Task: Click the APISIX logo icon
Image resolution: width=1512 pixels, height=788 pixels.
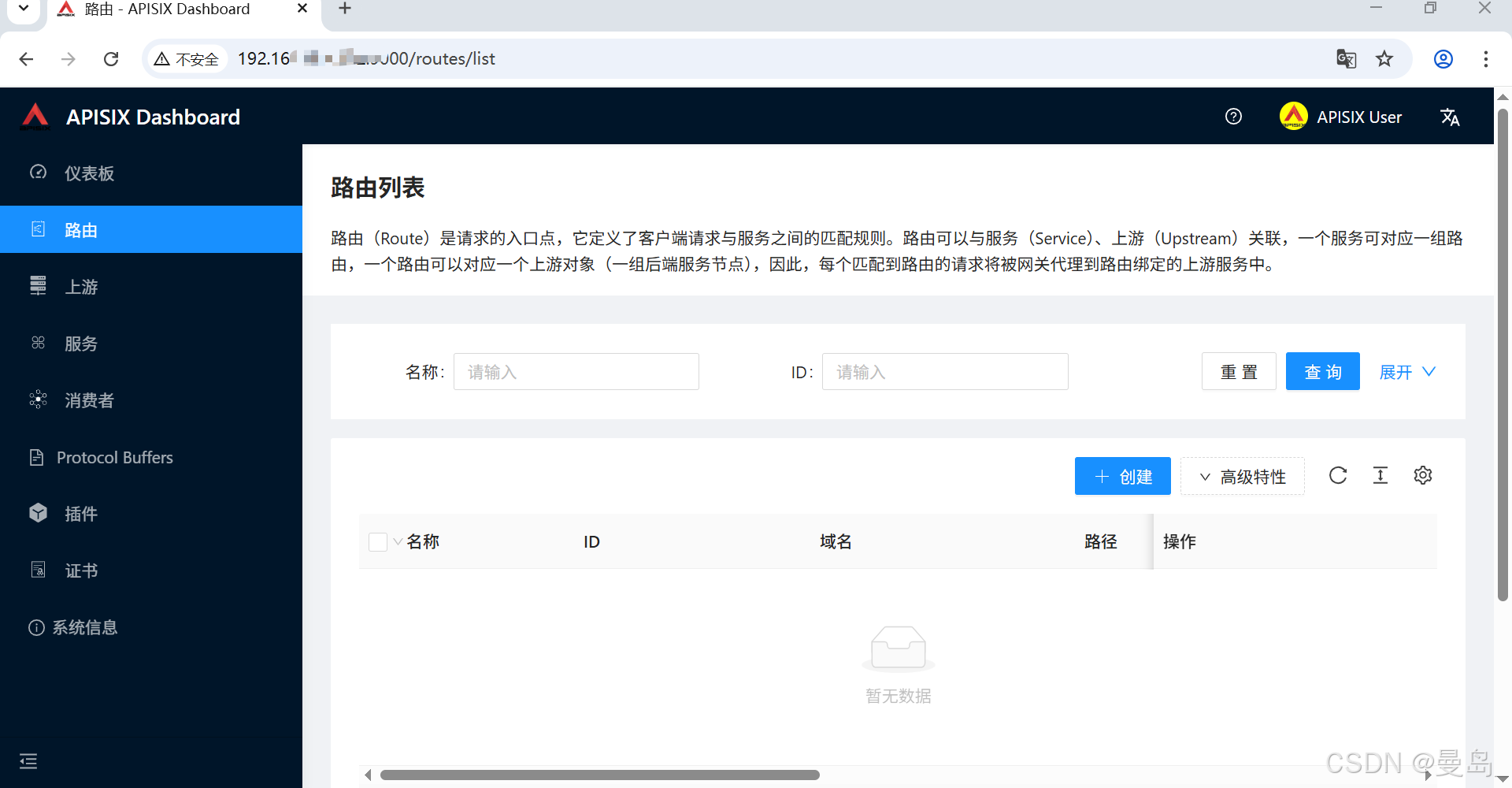Action: pos(35,117)
